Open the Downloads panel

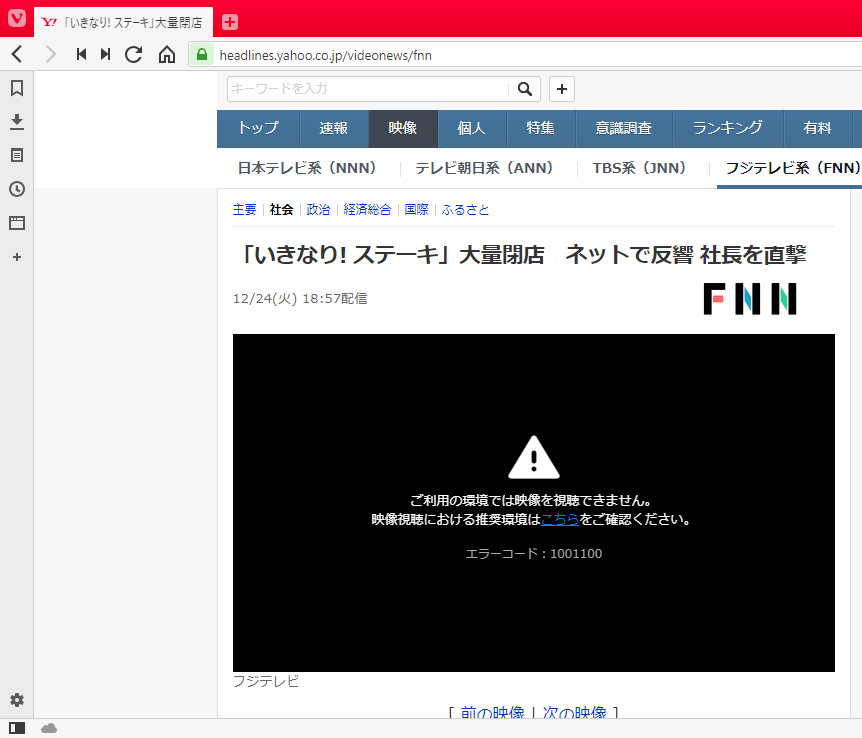pos(15,120)
